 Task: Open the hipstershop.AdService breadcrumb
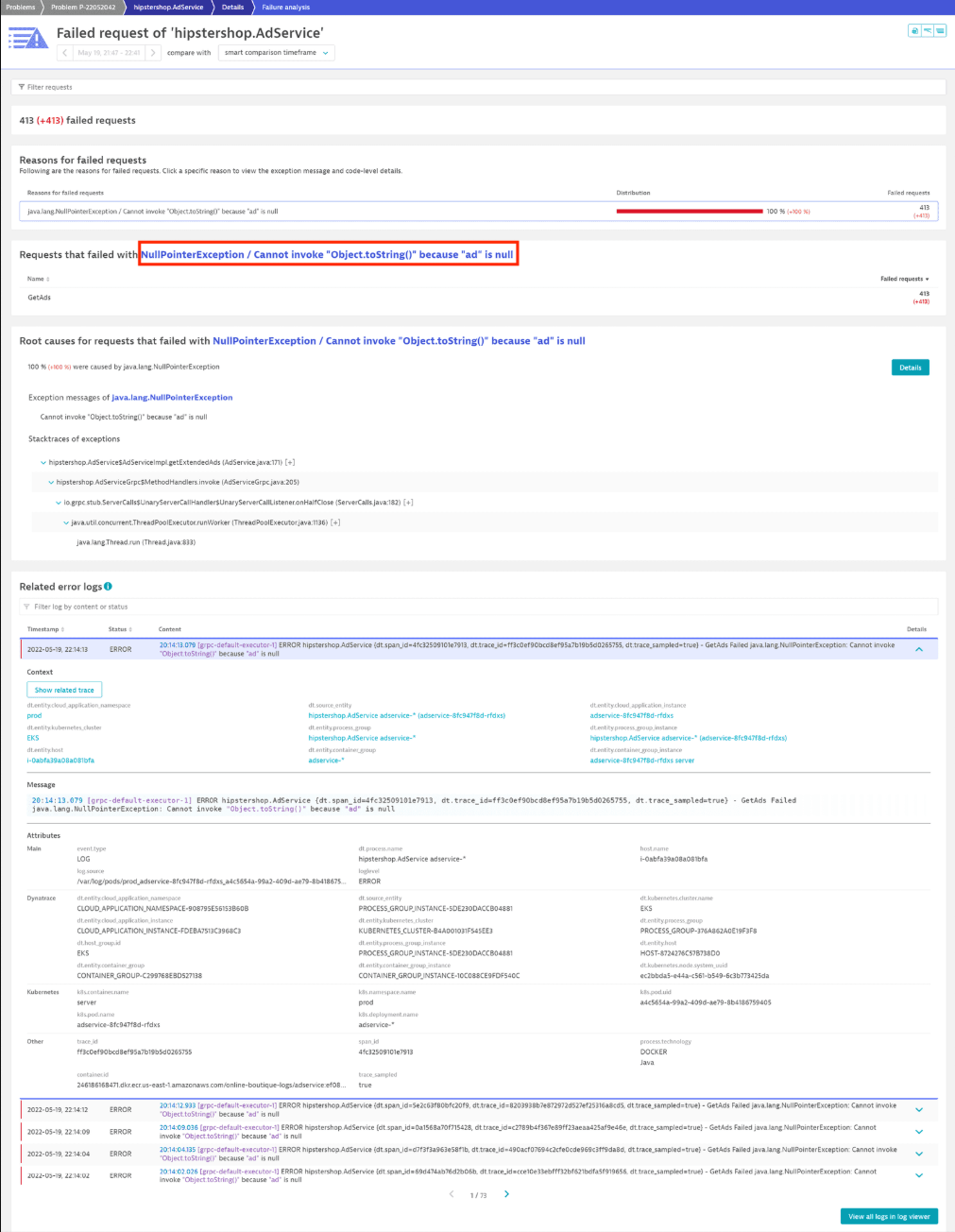coord(168,7)
